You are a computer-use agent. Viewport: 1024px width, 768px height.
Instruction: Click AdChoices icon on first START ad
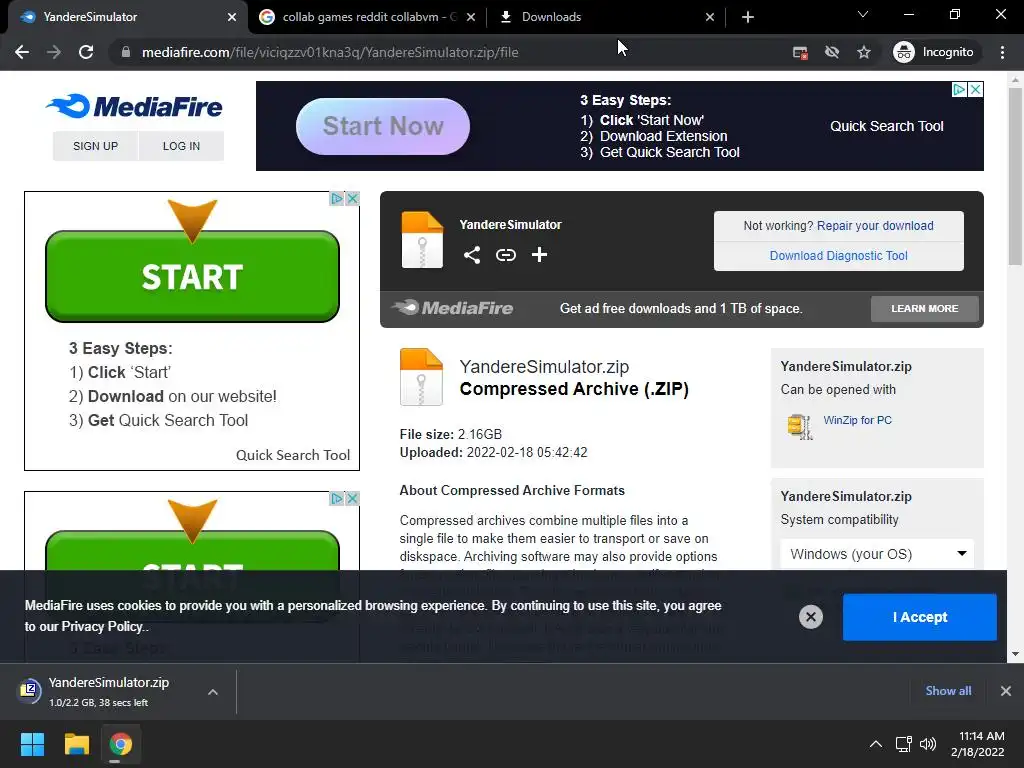337,199
